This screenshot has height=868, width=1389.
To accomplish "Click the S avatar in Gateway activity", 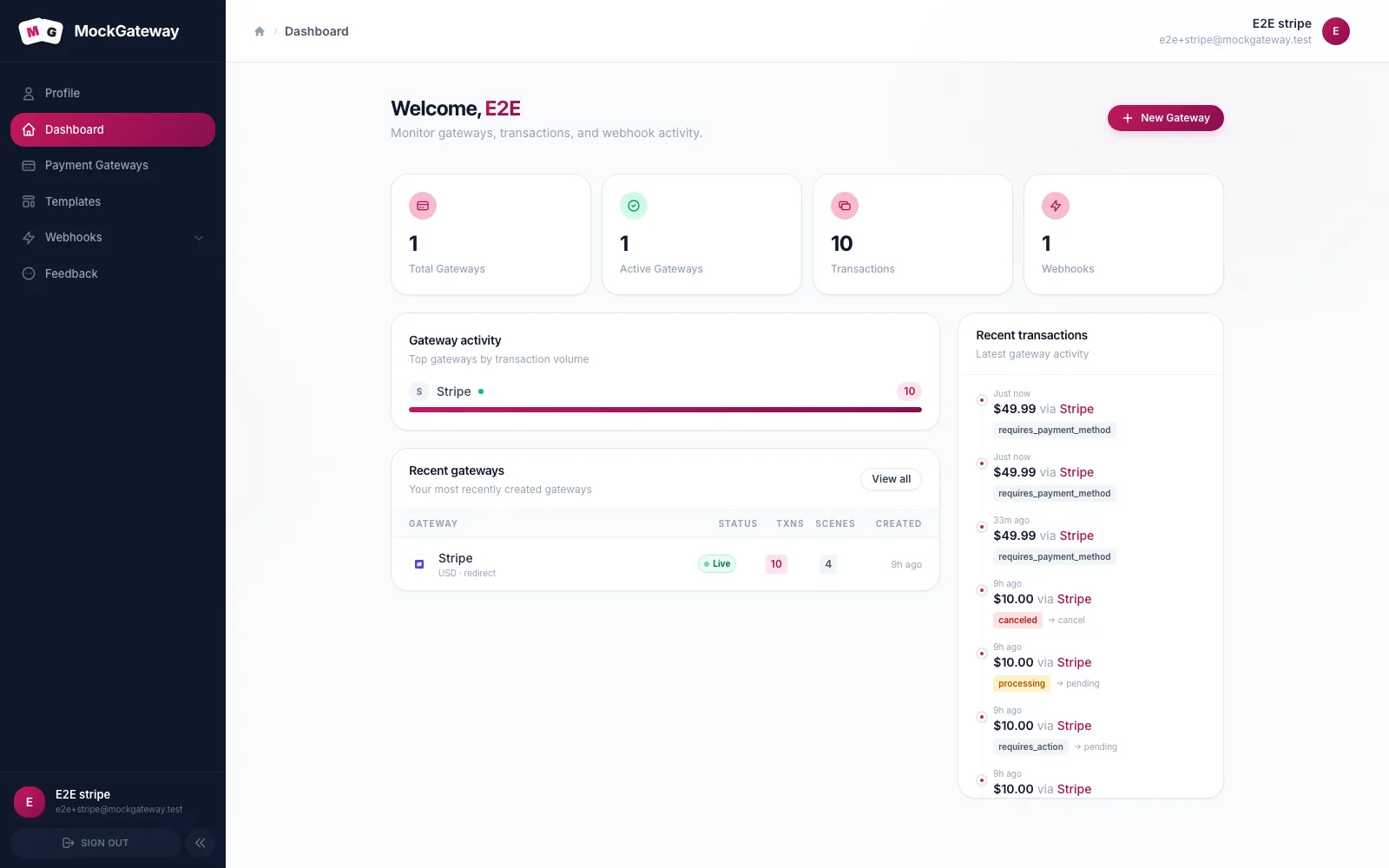I will pyautogui.click(x=419, y=391).
